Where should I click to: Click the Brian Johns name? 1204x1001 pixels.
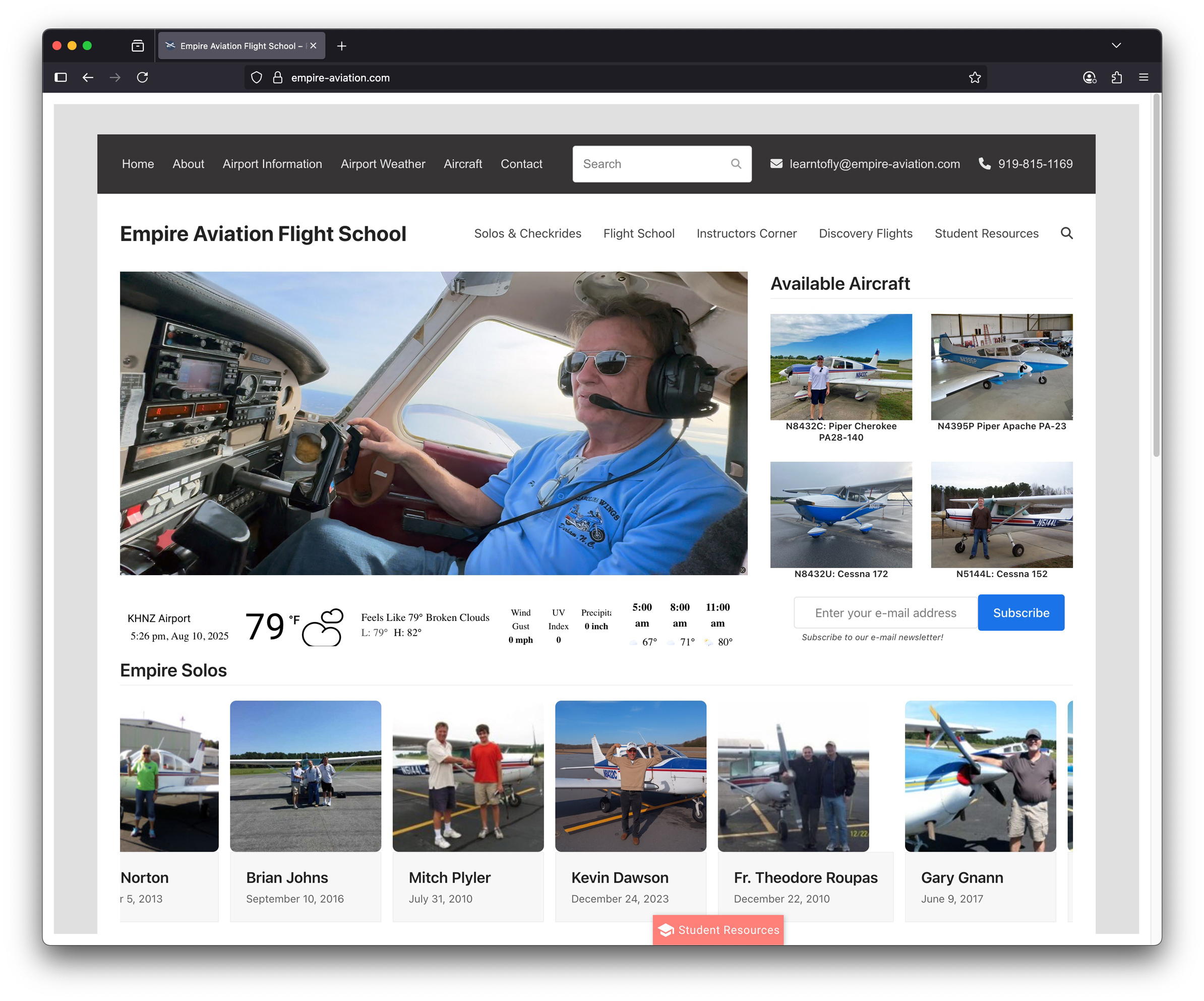click(287, 878)
